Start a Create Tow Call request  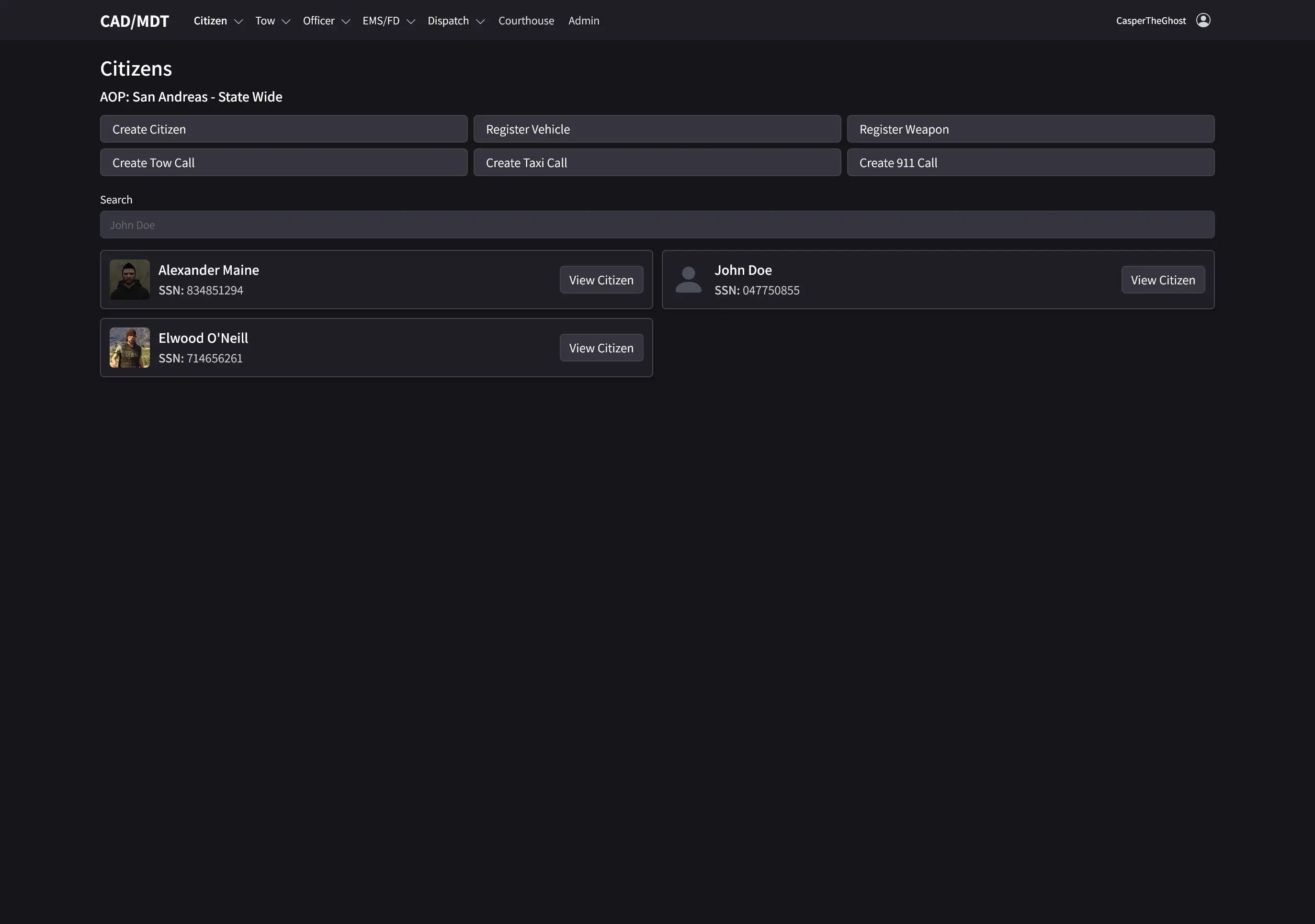tap(283, 163)
